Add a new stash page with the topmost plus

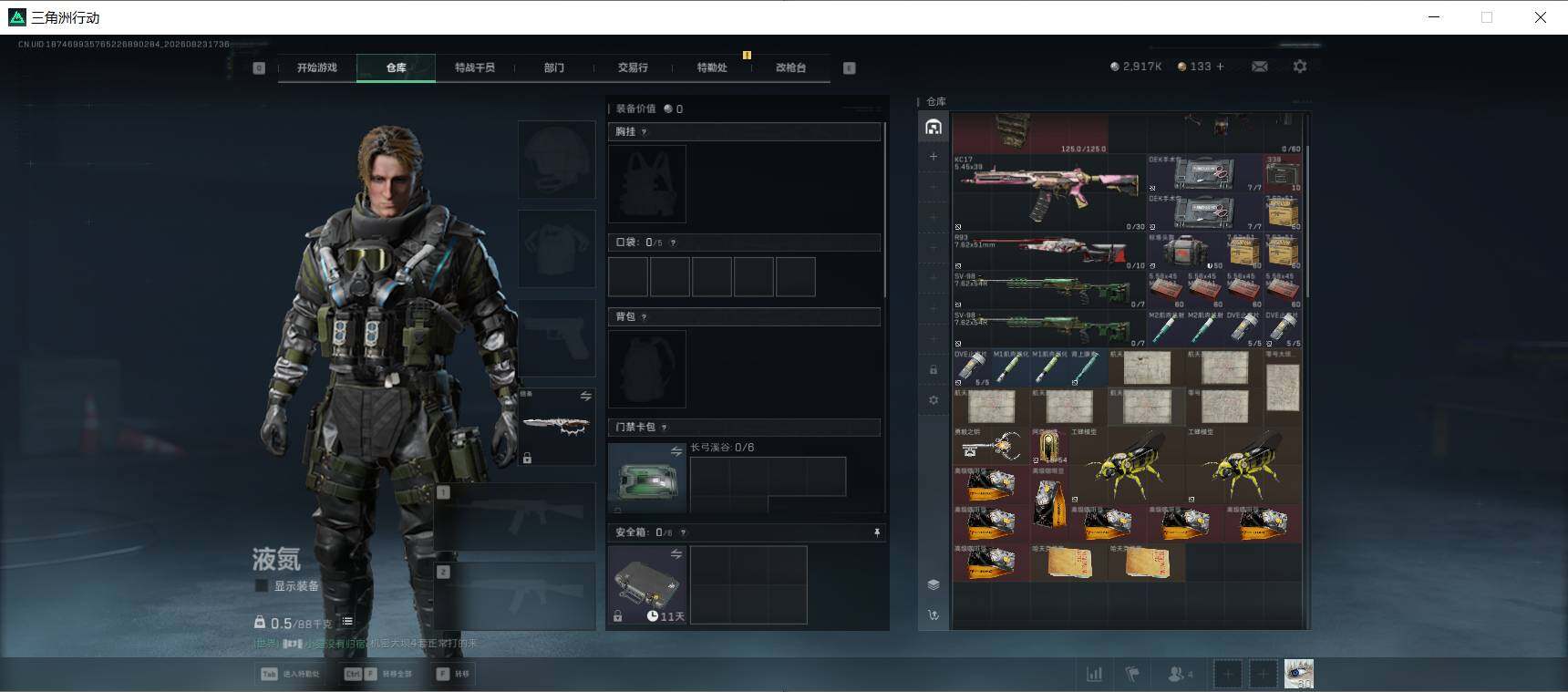934,157
